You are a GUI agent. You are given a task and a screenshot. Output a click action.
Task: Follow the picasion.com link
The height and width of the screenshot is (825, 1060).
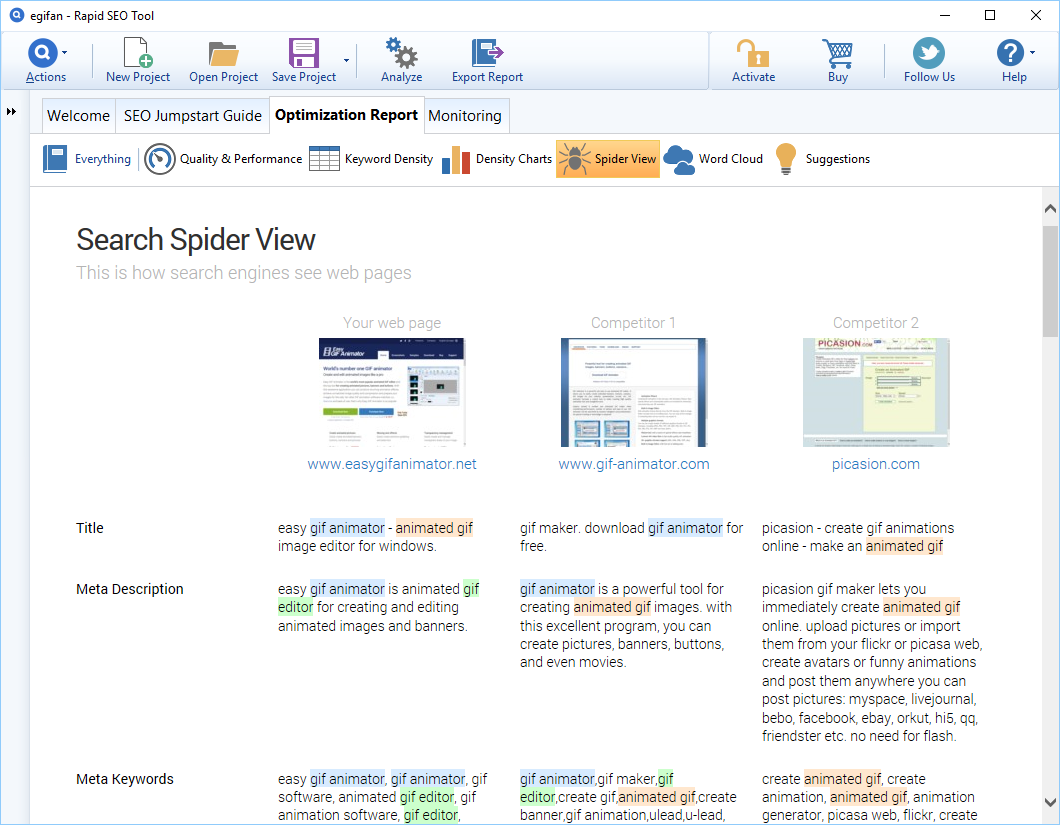click(876, 464)
